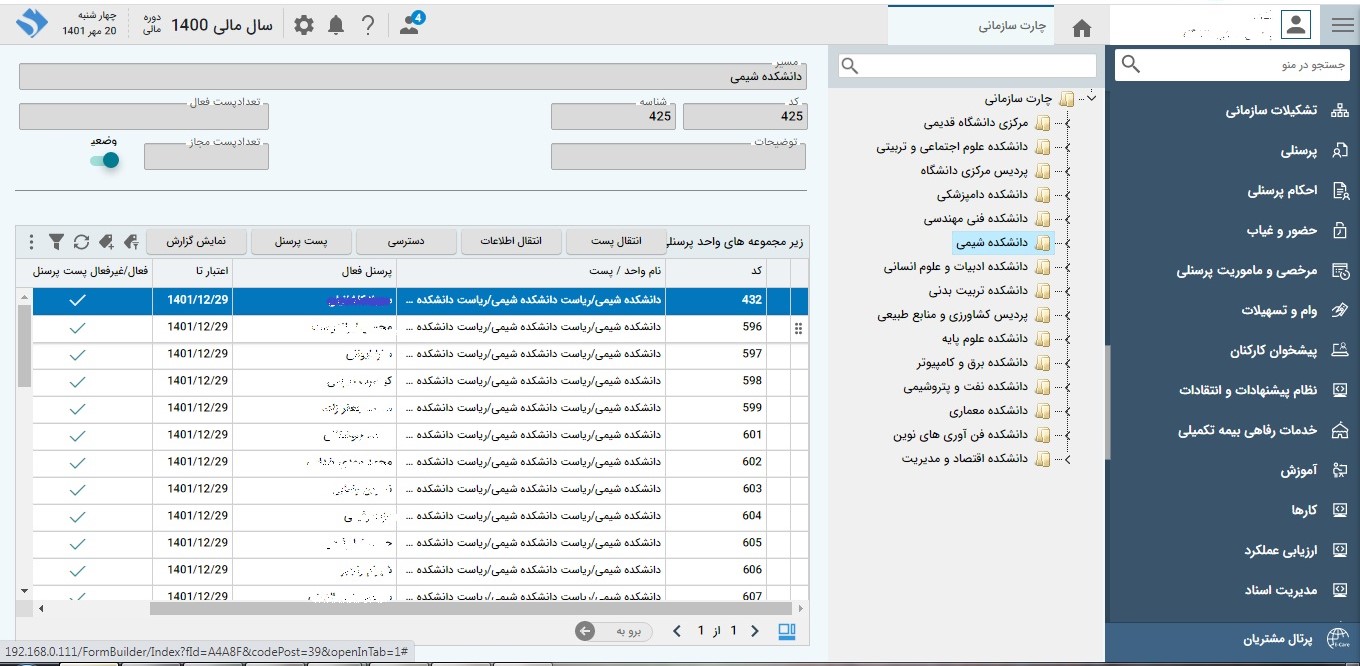Image resolution: width=1360 pixels, height=666 pixels.
Task: Click the filter funnel icon in grid toolbar
Action: (x=56, y=242)
